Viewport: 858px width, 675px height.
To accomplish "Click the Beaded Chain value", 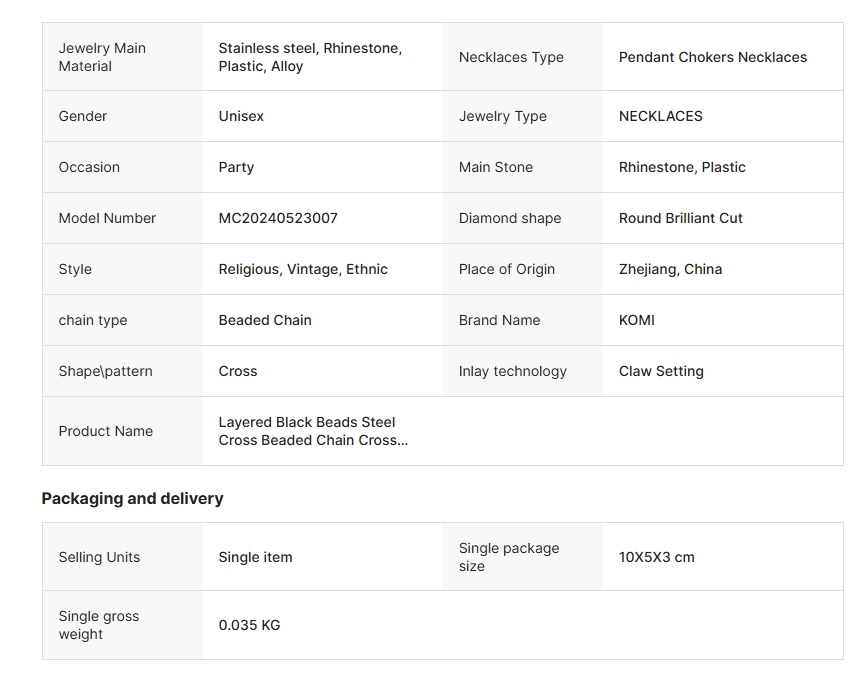I will (x=265, y=320).
